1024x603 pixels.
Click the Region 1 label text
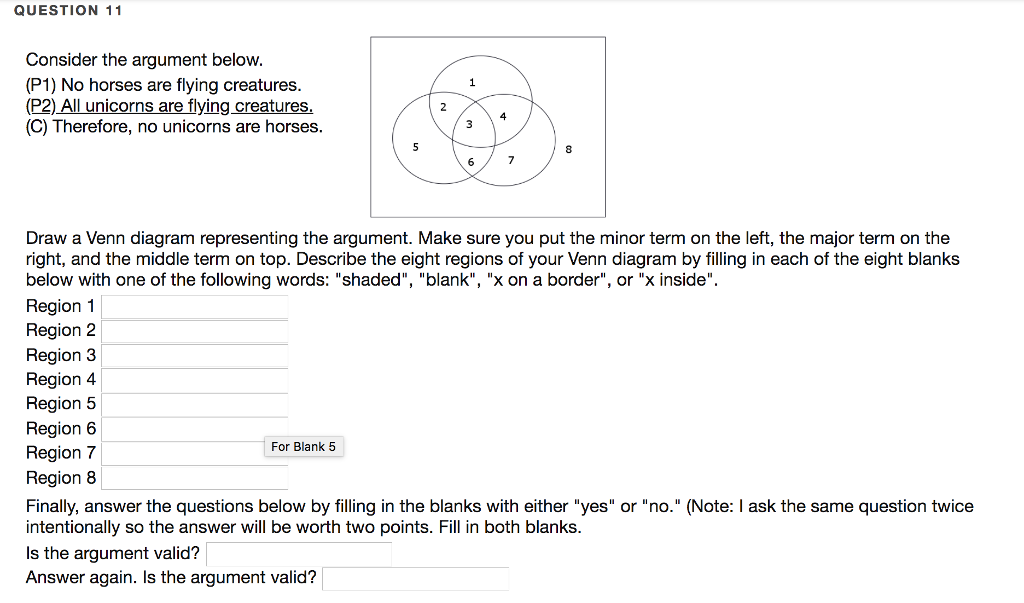(x=61, y=306)
